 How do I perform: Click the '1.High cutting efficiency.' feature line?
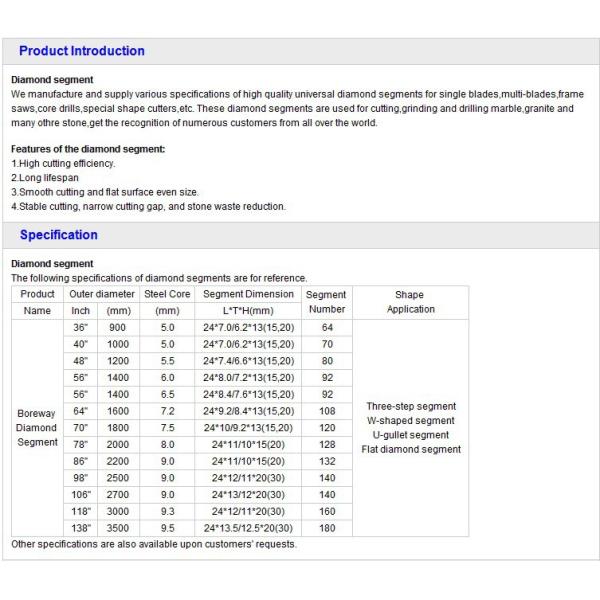63,163
